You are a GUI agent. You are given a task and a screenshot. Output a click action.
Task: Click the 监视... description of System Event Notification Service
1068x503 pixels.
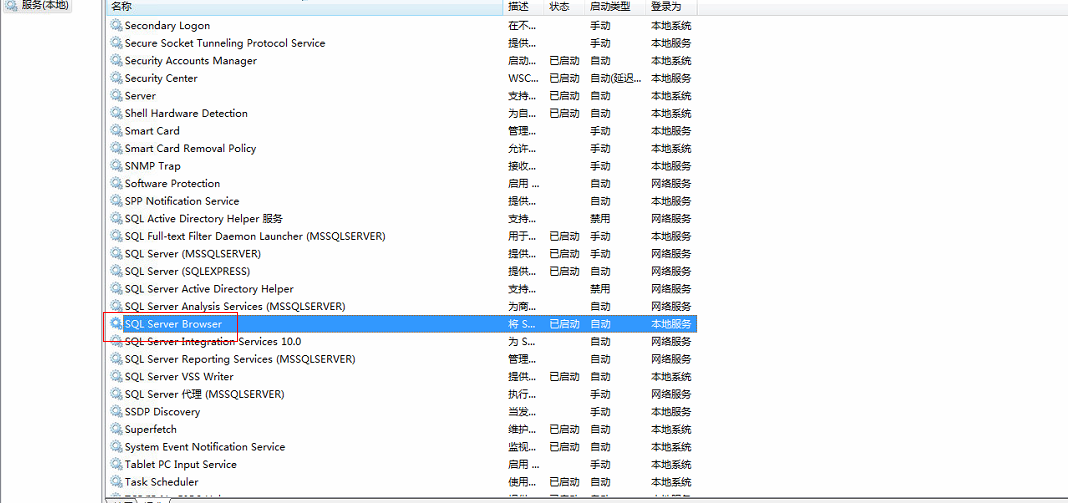[x=522, y=447]
